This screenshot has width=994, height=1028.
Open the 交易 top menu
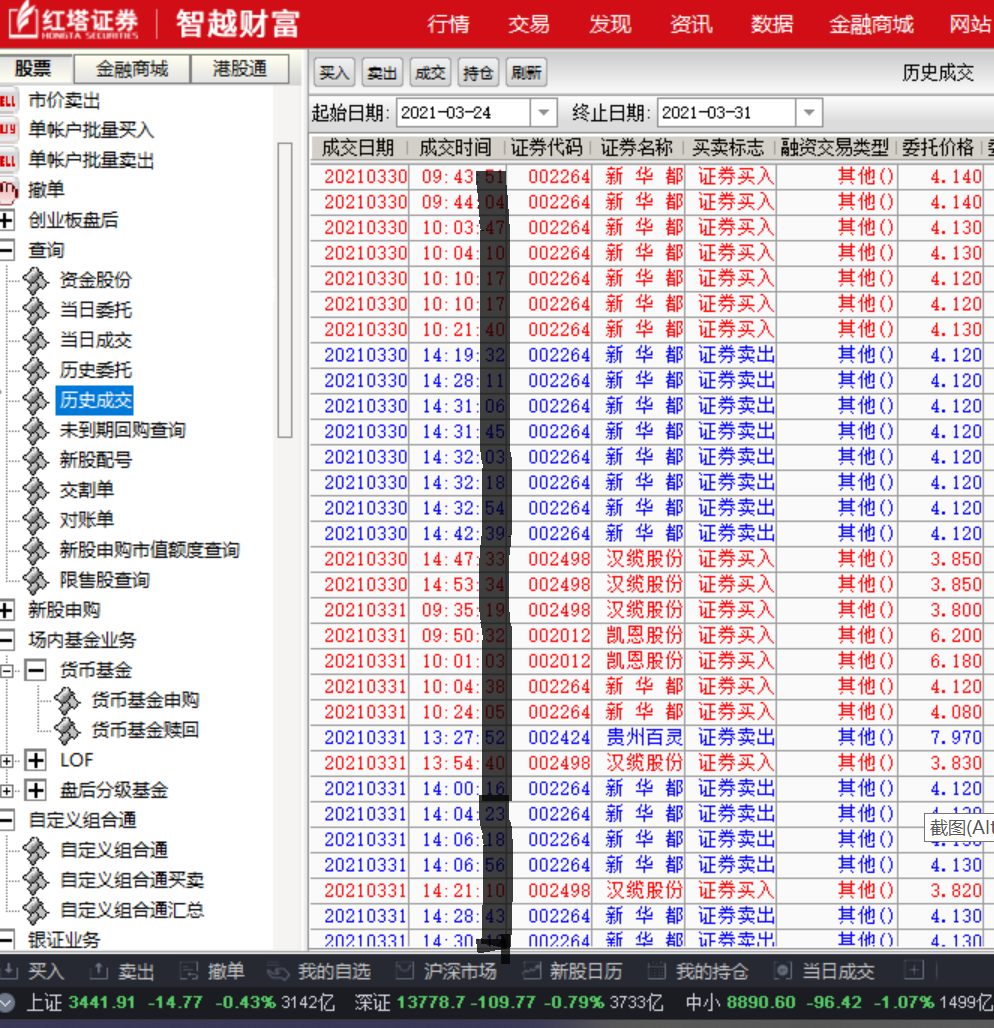528,25
